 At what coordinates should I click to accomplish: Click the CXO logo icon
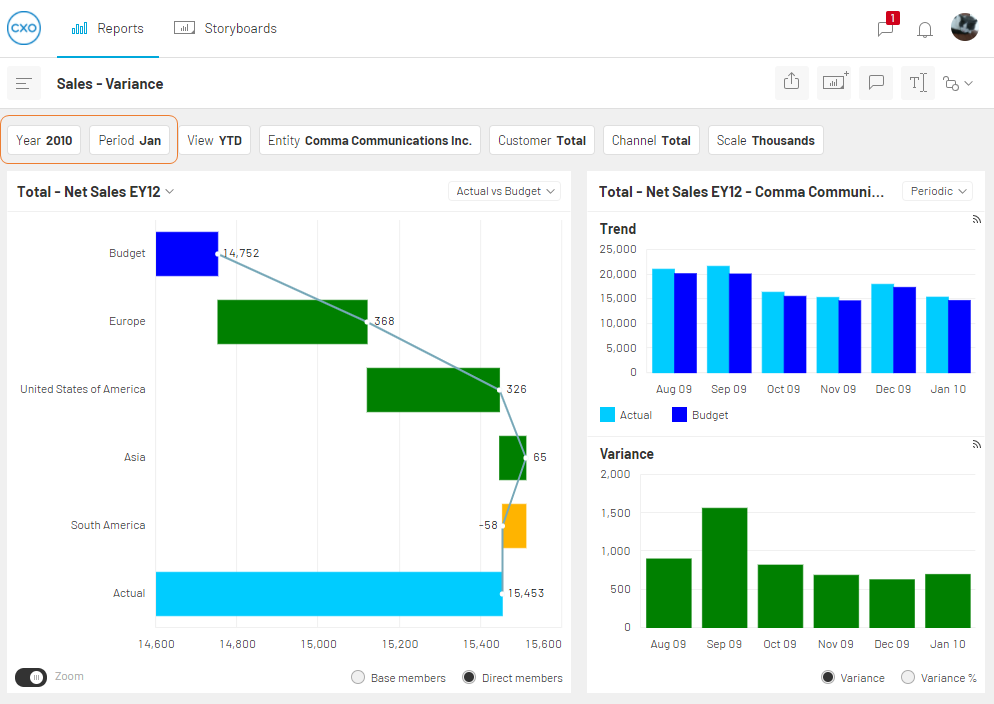point(24,28)
